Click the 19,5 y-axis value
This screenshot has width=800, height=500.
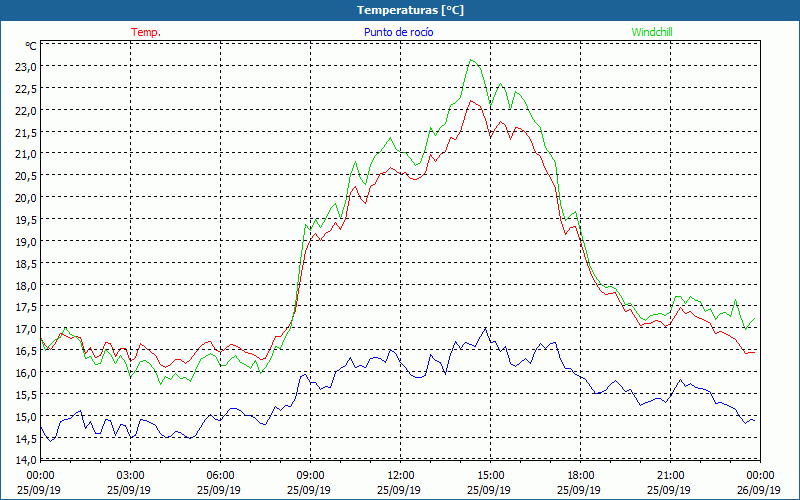pyautogui.click(x=27, y=220)
